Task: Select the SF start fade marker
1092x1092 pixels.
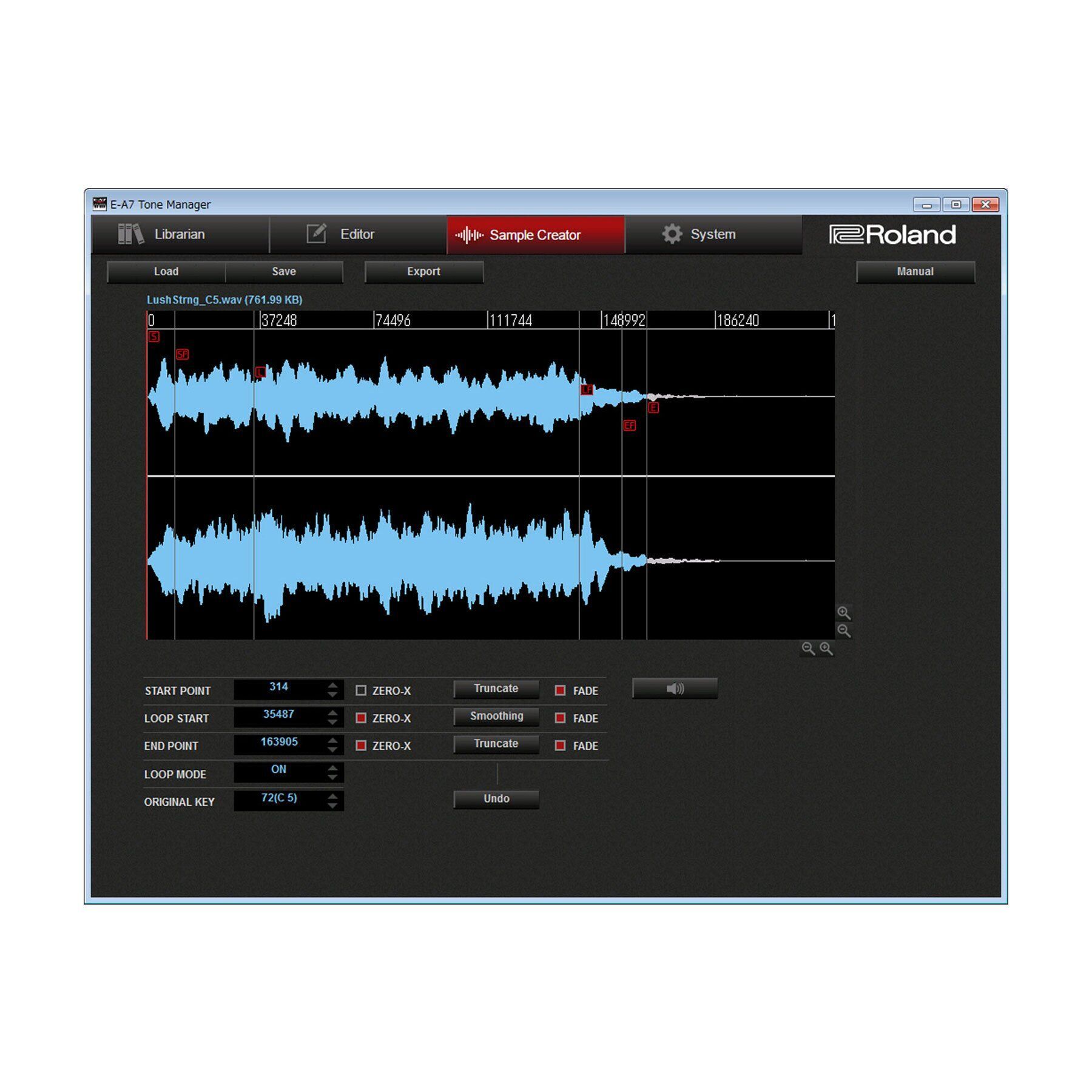Action: (x=182, y=354)
